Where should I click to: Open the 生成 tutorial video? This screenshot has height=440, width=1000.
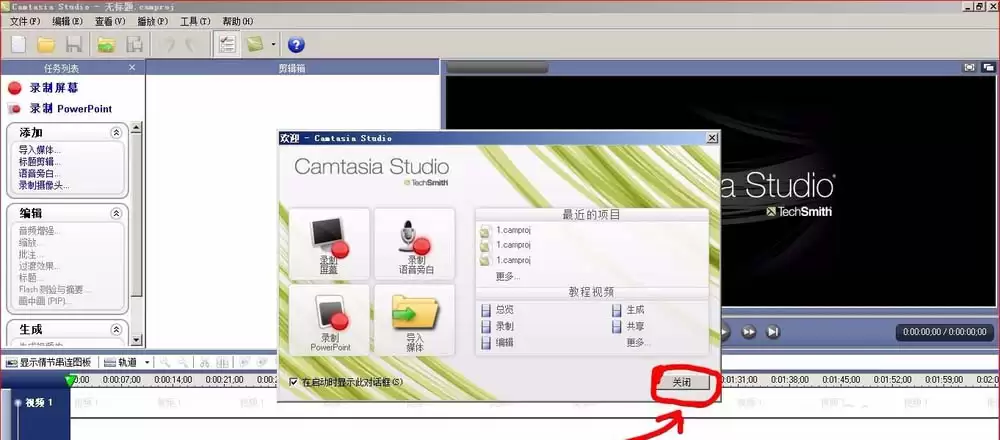click(x=628, y=310)
